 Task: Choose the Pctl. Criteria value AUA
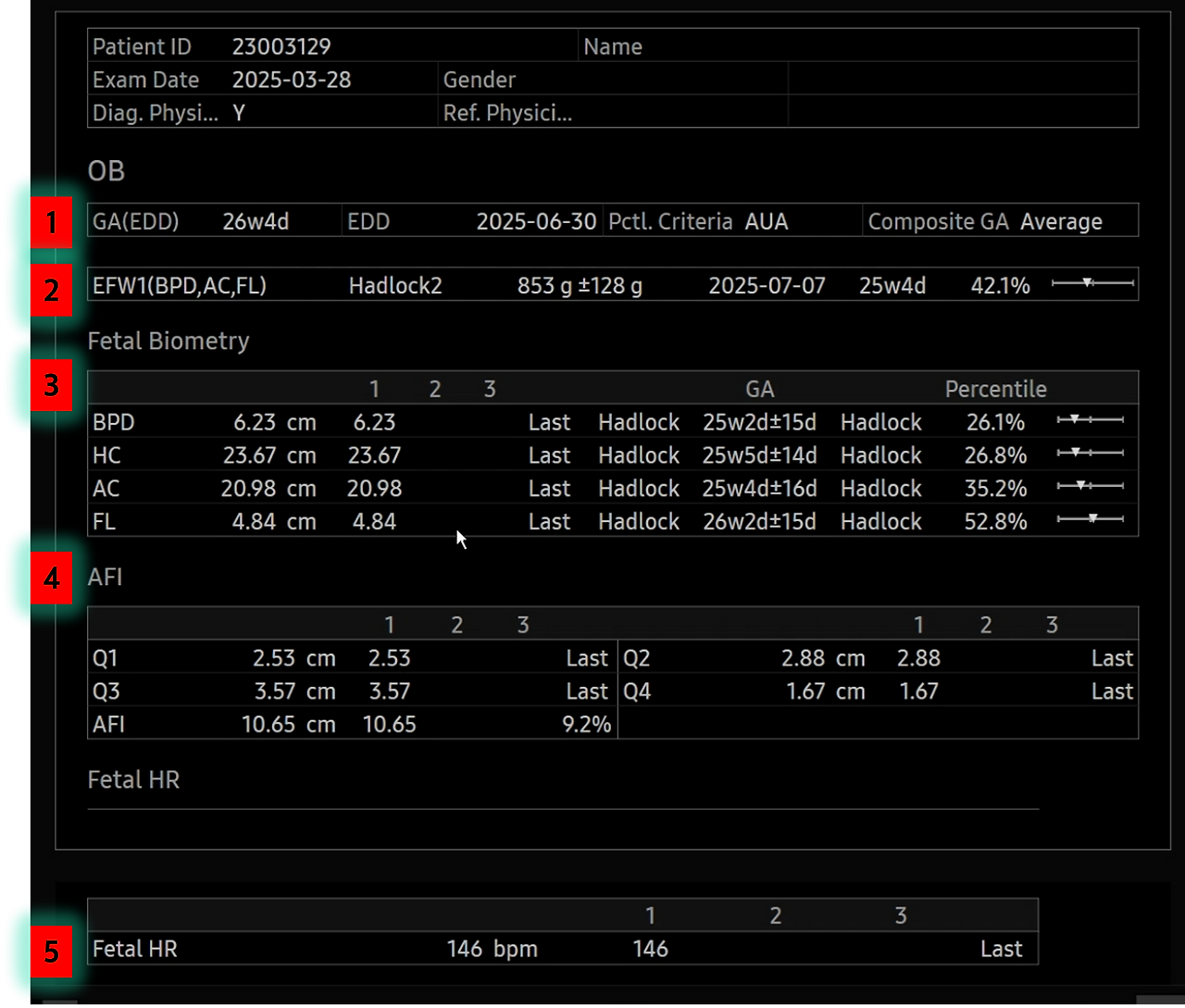click(767, 222)
